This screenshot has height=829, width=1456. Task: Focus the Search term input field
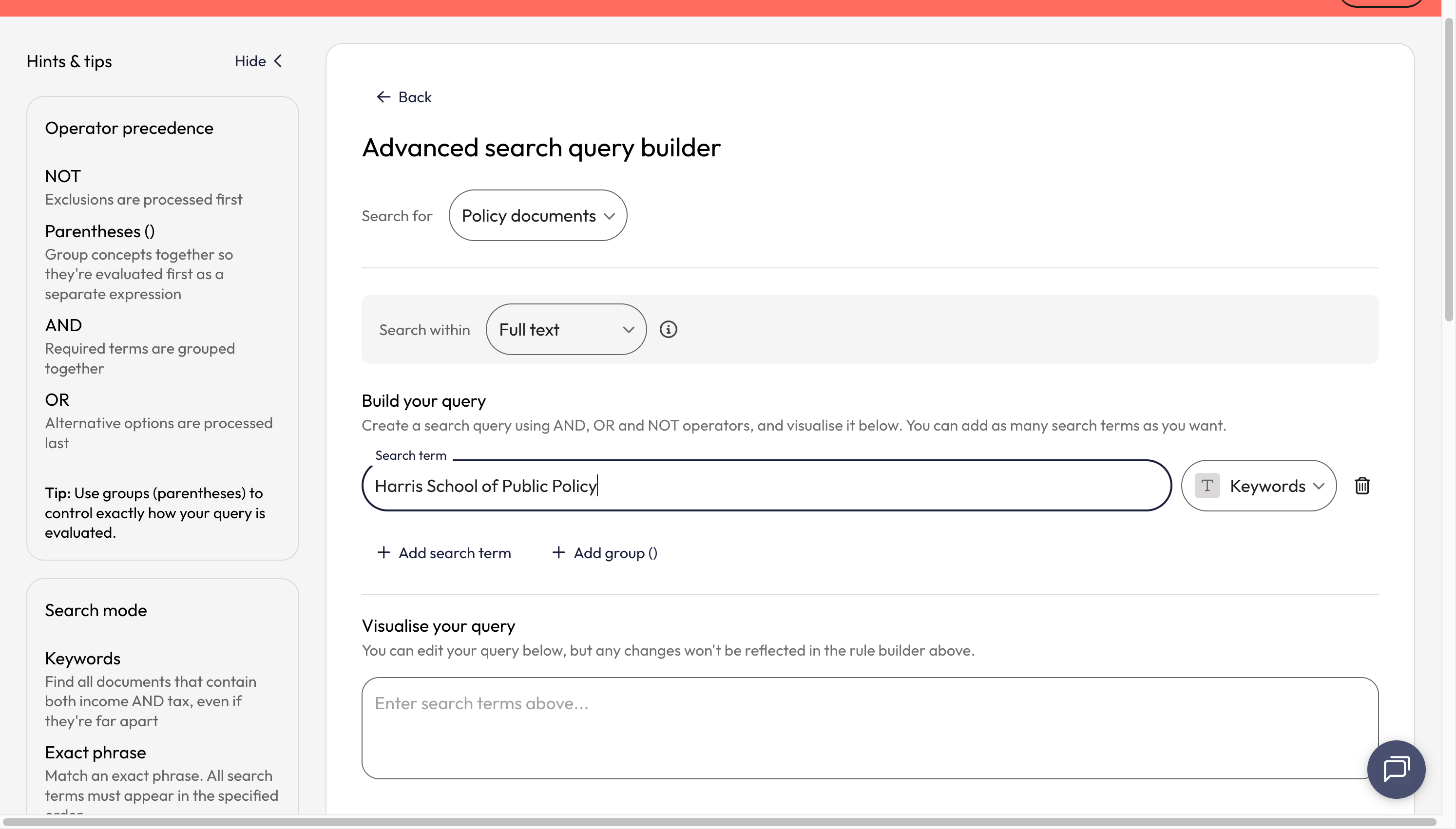click(x=766, y=486)
